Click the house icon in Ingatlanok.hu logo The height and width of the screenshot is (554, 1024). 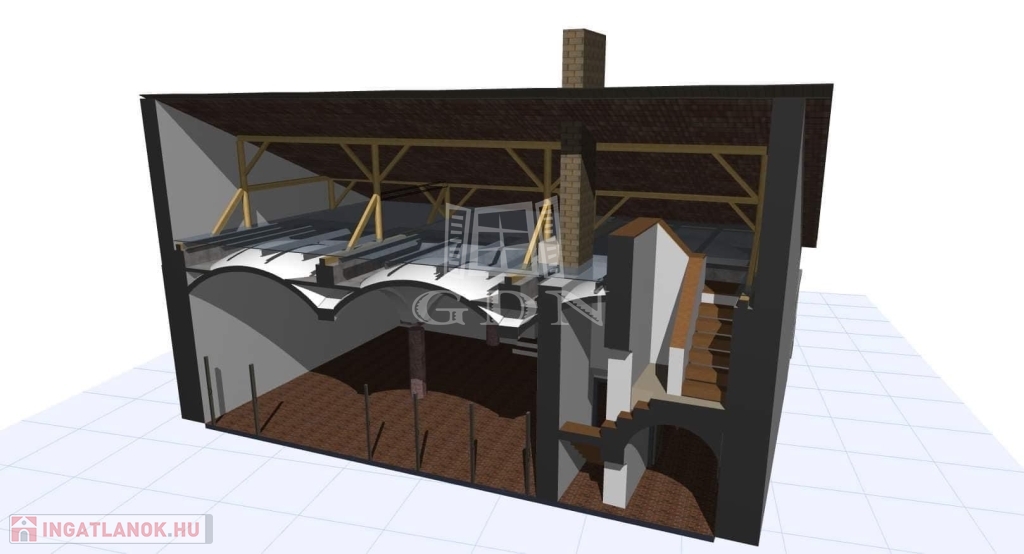tap(23, 529)
